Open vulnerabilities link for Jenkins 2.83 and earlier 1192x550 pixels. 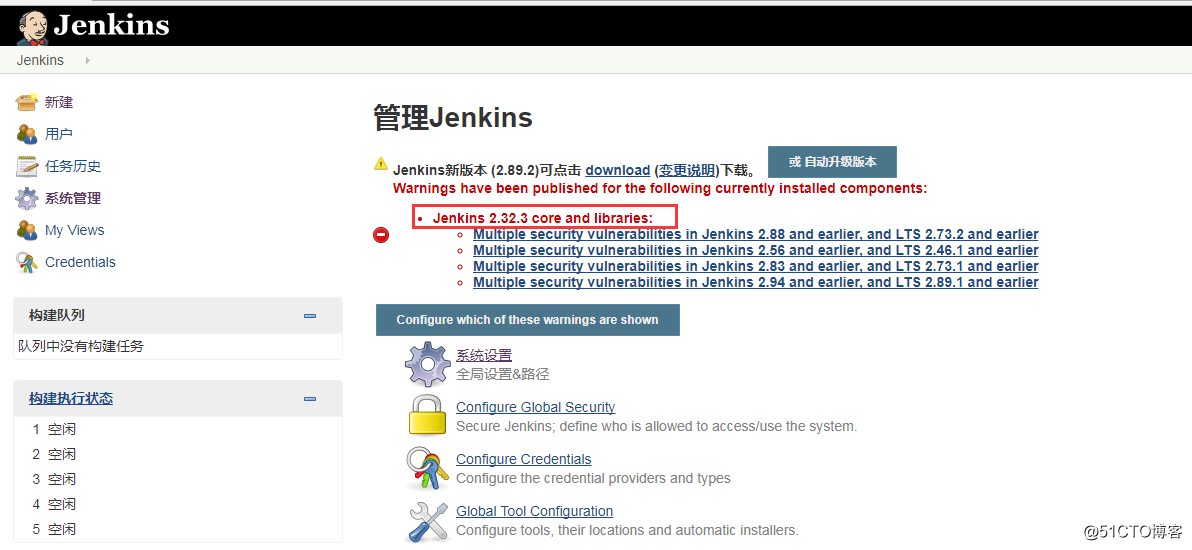pyautogui.click(x=756, y=266)
